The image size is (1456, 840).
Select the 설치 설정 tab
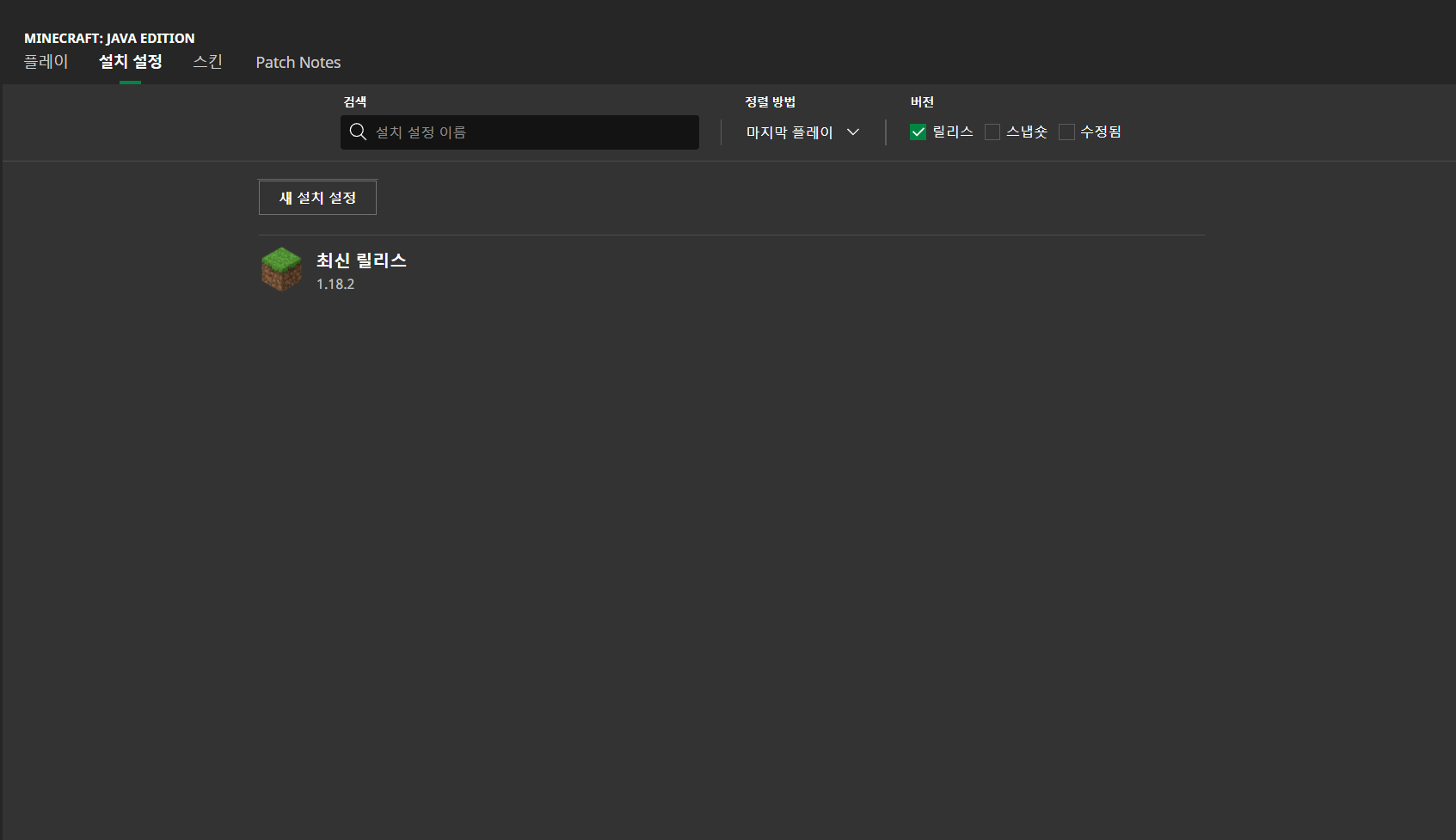(131, 62)
